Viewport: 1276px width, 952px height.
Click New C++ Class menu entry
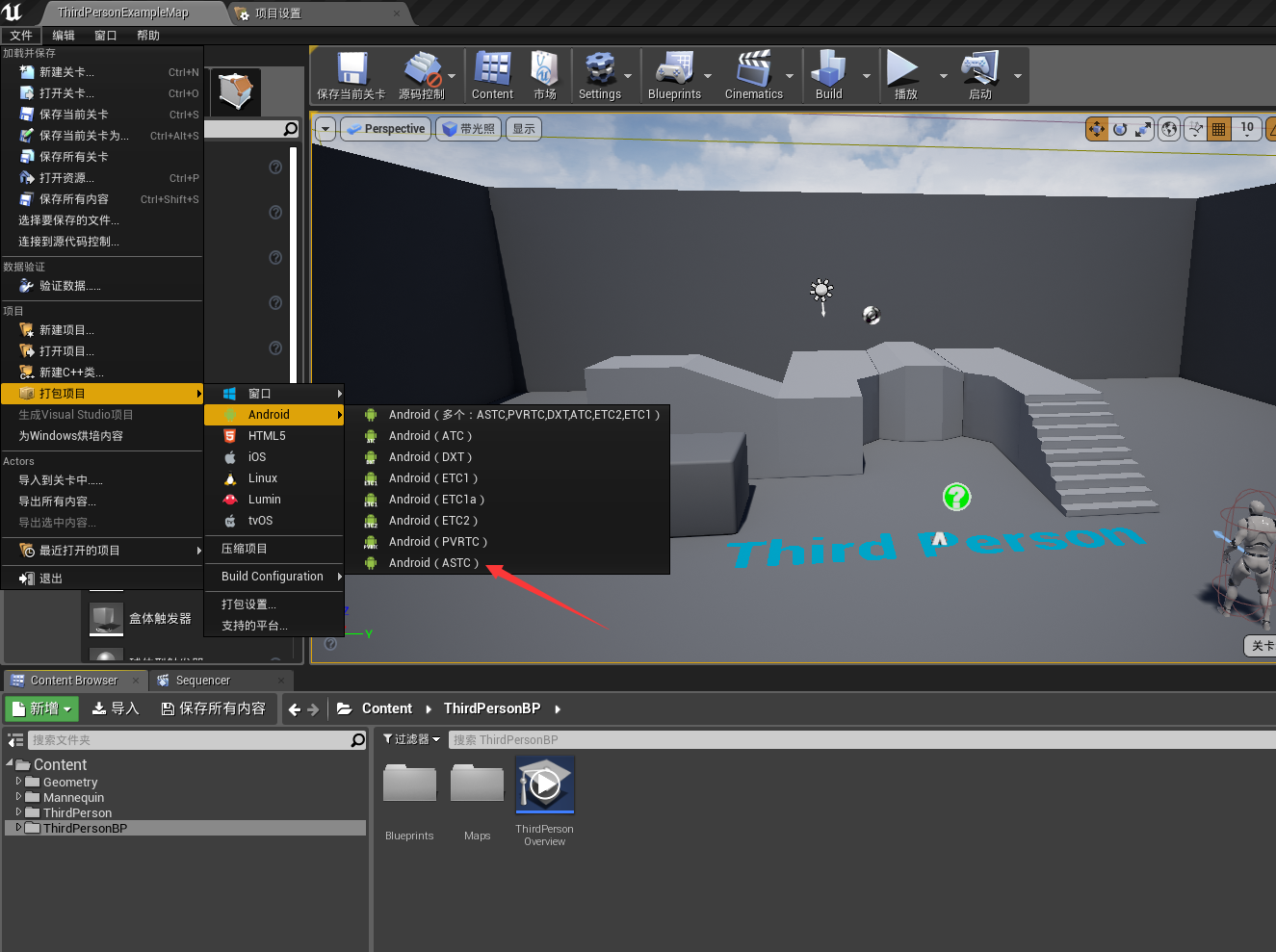102,373
